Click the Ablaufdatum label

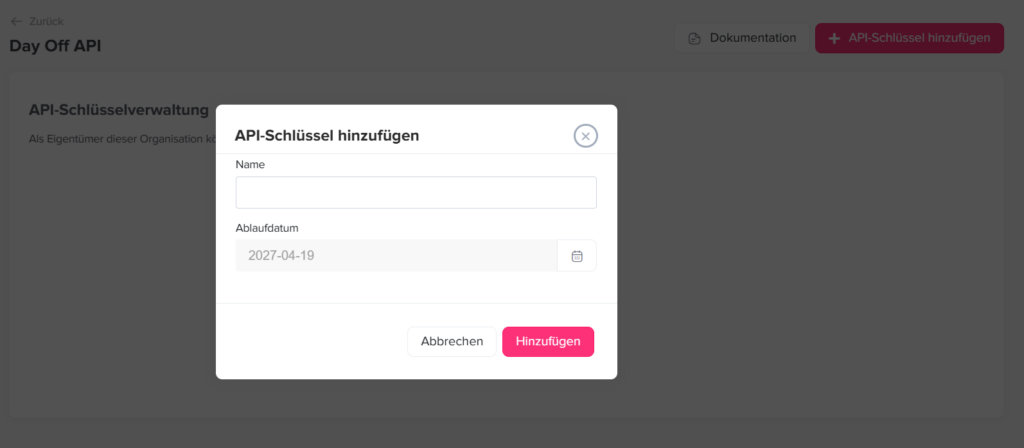(x=267, y=228)
